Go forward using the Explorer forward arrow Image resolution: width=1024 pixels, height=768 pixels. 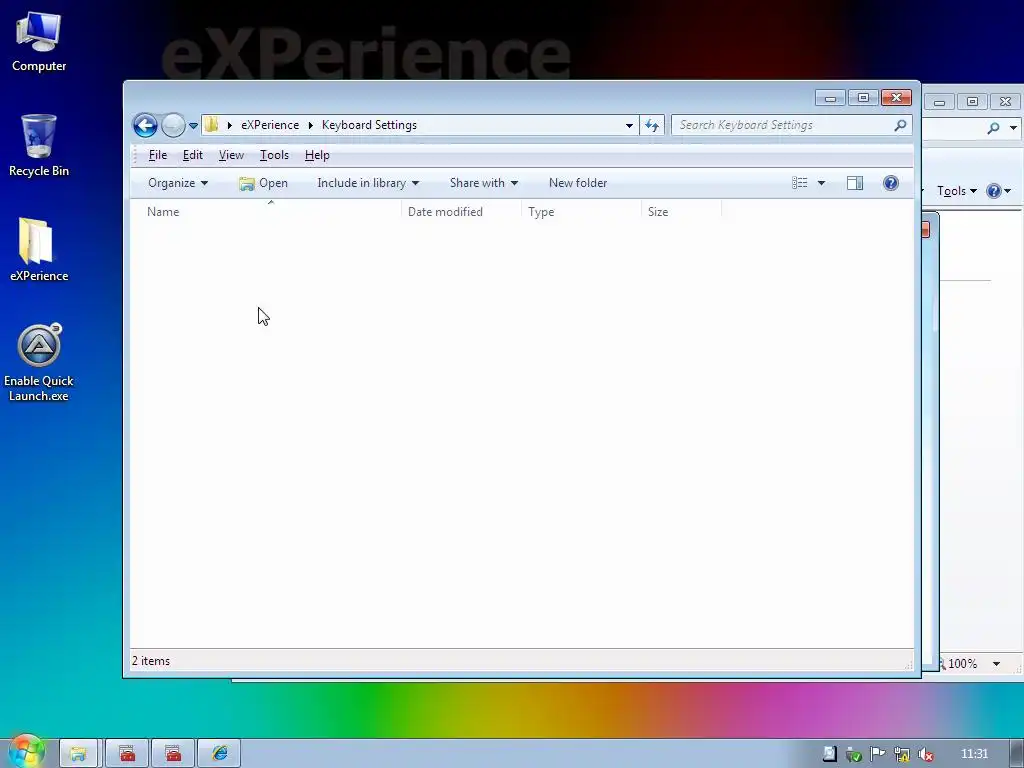[x=173, y=125]
